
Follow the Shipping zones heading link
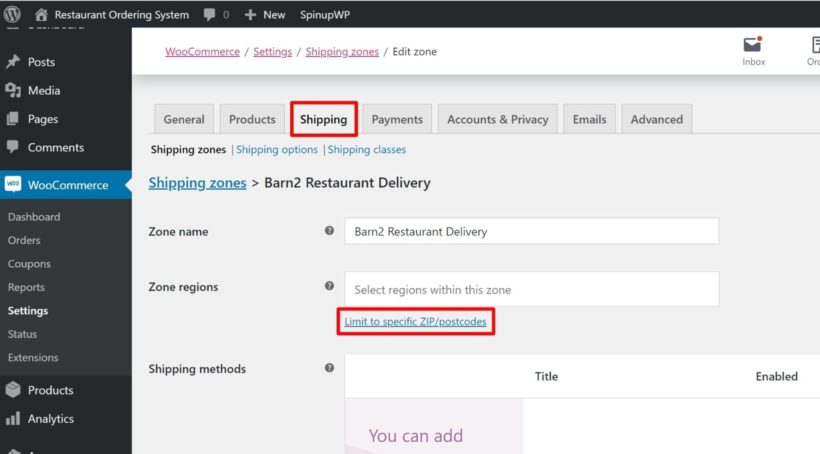197,183
